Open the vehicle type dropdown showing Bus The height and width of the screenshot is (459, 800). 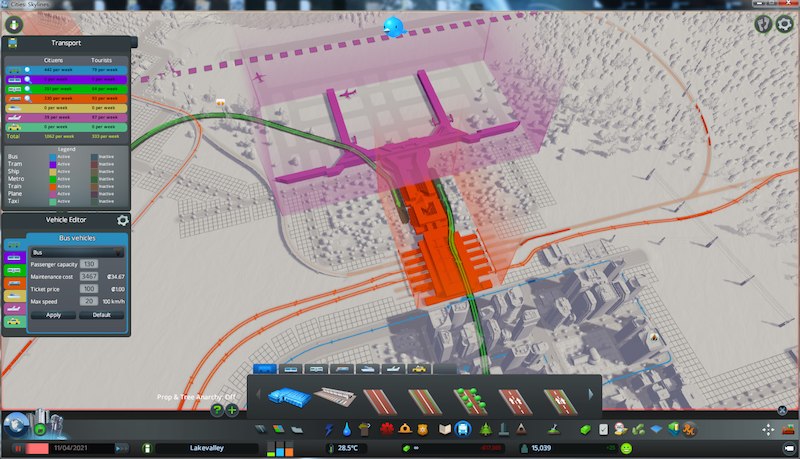point(77,252)
